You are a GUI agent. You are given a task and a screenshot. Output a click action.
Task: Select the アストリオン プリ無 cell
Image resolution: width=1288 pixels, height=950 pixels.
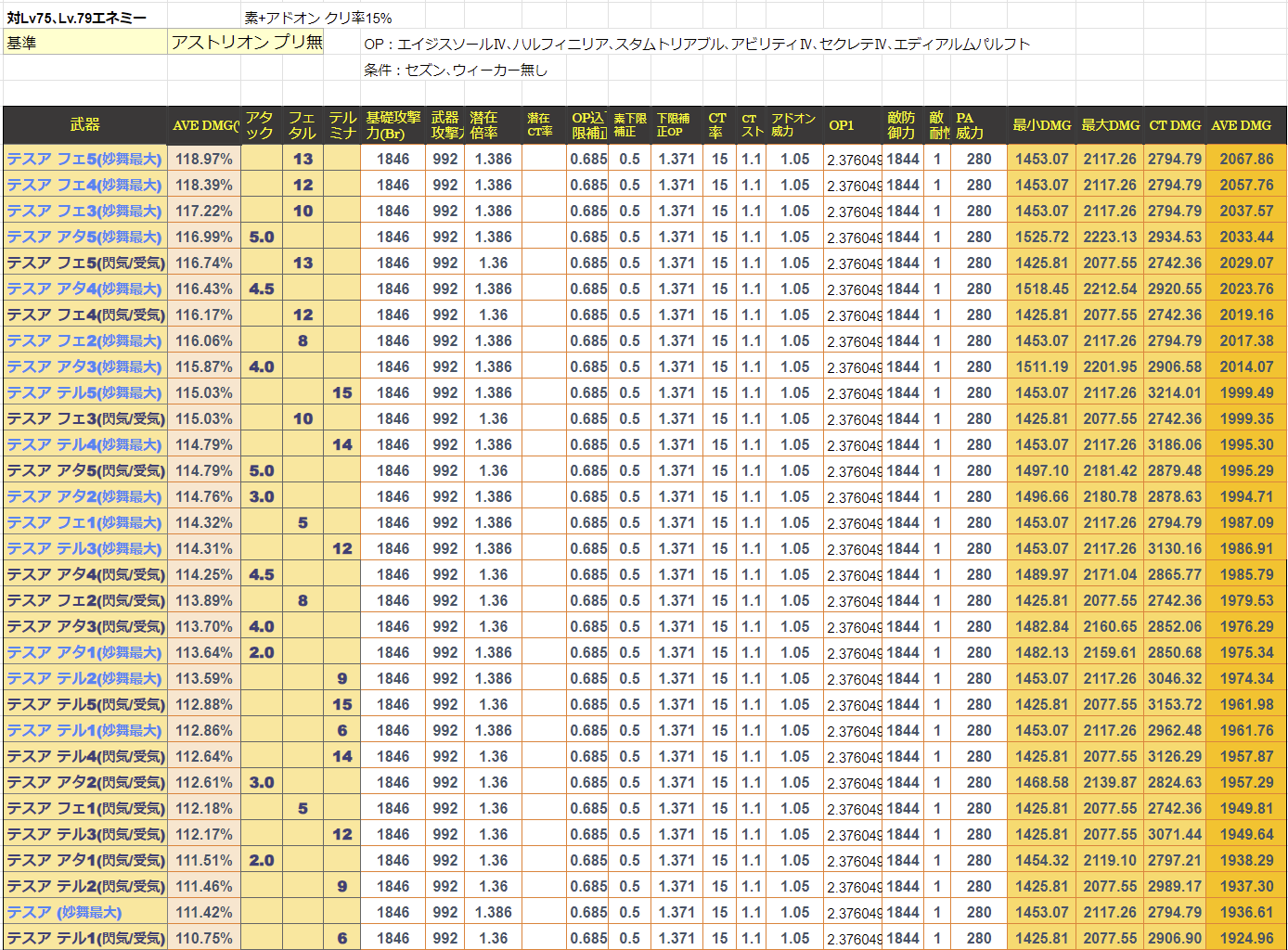[247, 43]
